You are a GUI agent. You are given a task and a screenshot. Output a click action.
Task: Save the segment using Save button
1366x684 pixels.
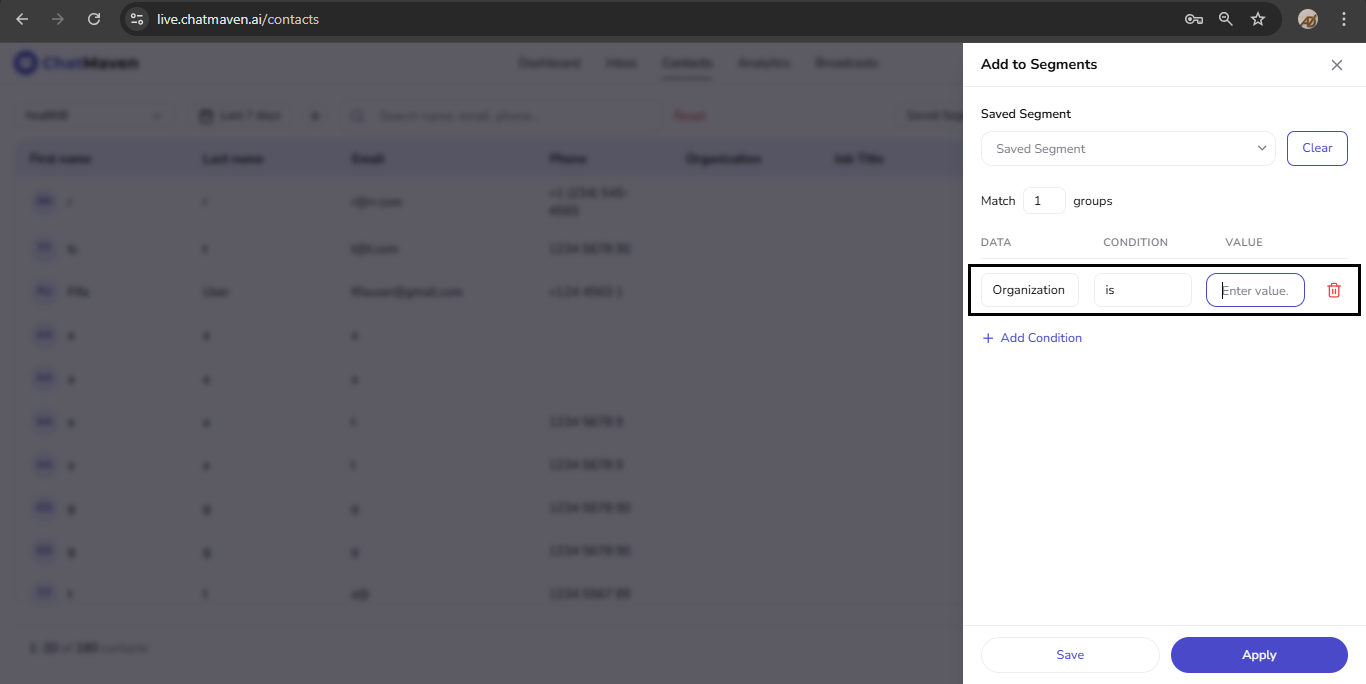click(1070, 655)
